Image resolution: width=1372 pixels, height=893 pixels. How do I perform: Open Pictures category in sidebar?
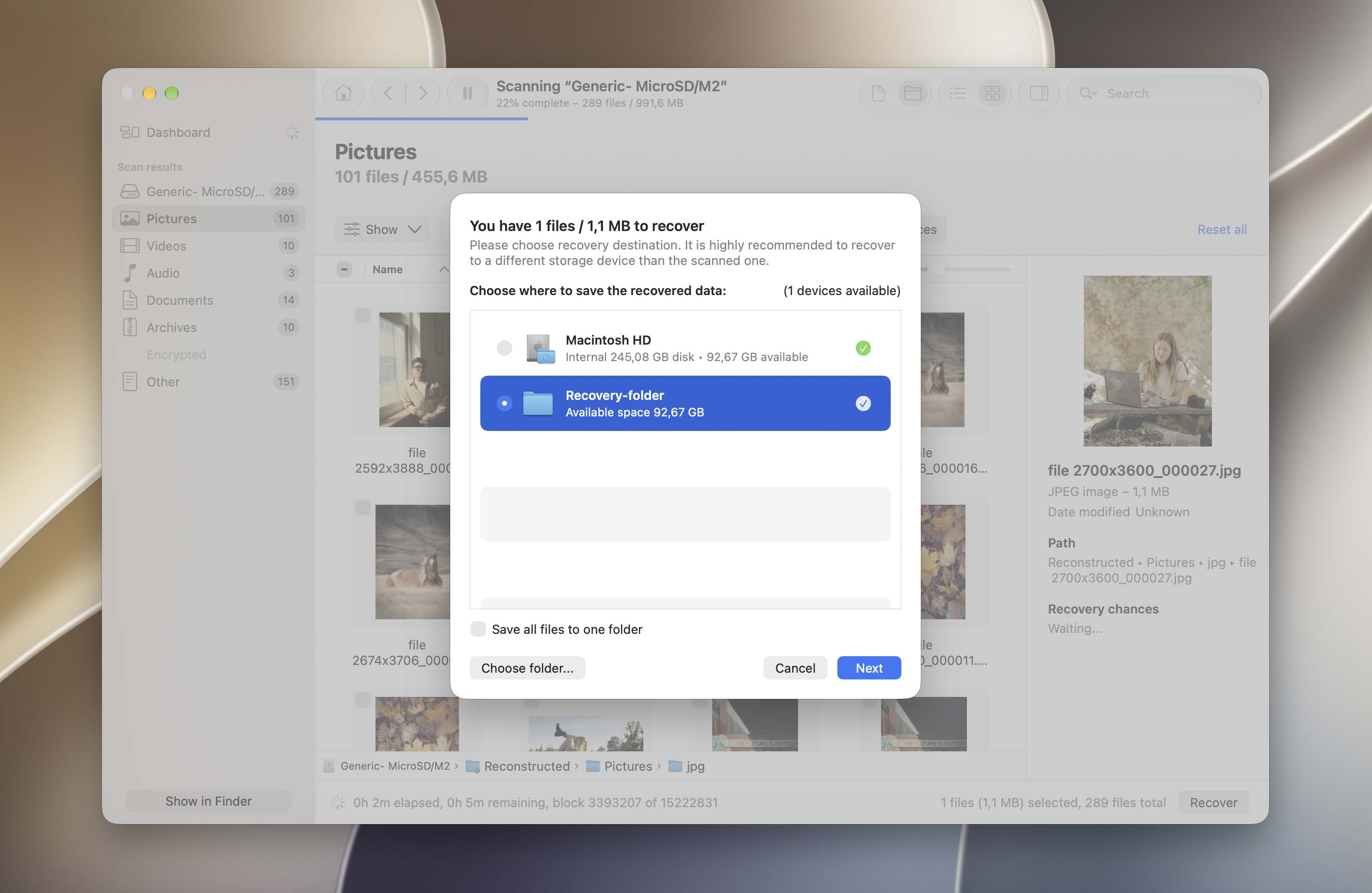point(209,218)
